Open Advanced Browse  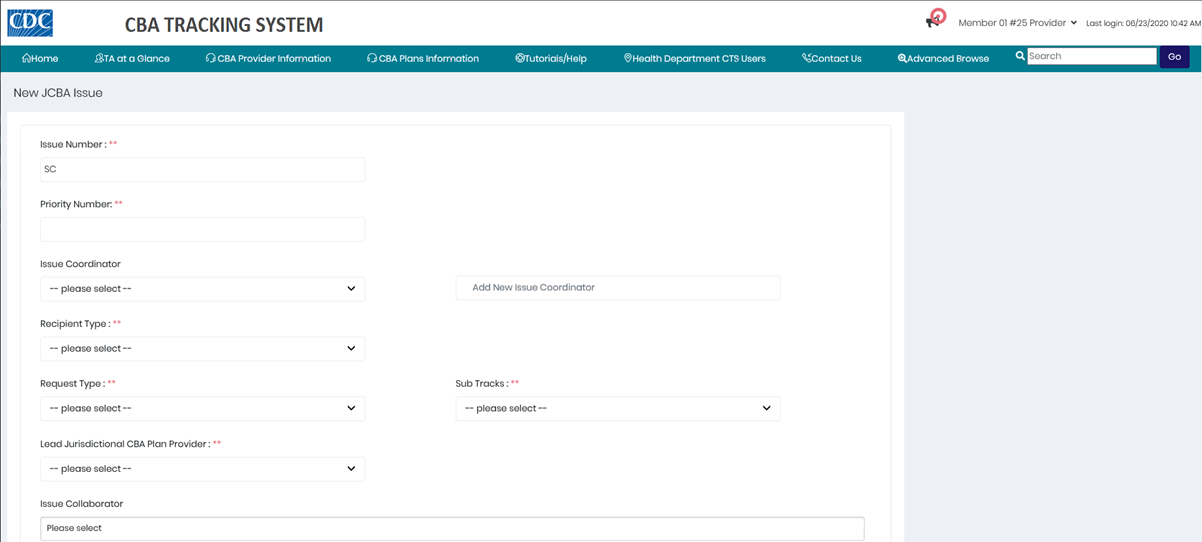[x=943, y=59]
